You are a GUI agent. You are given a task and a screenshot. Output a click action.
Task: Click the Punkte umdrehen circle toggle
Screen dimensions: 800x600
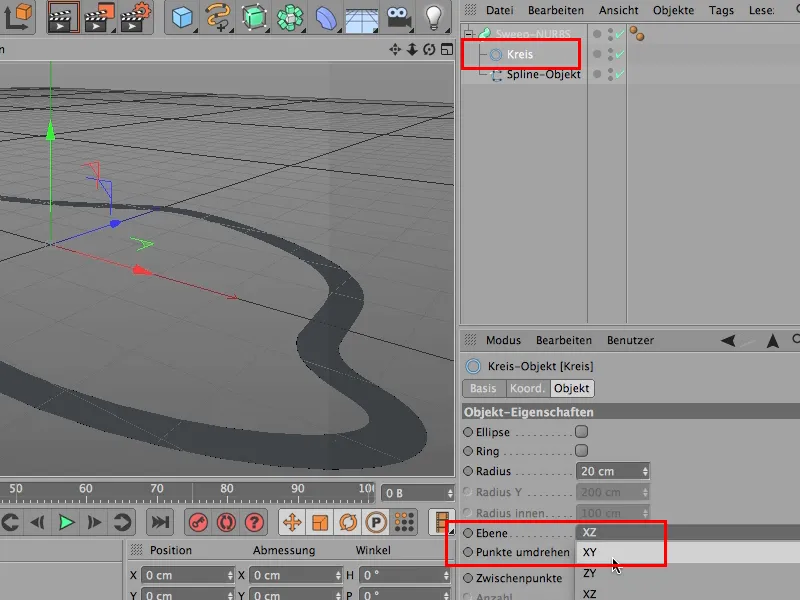click(468, 552)
